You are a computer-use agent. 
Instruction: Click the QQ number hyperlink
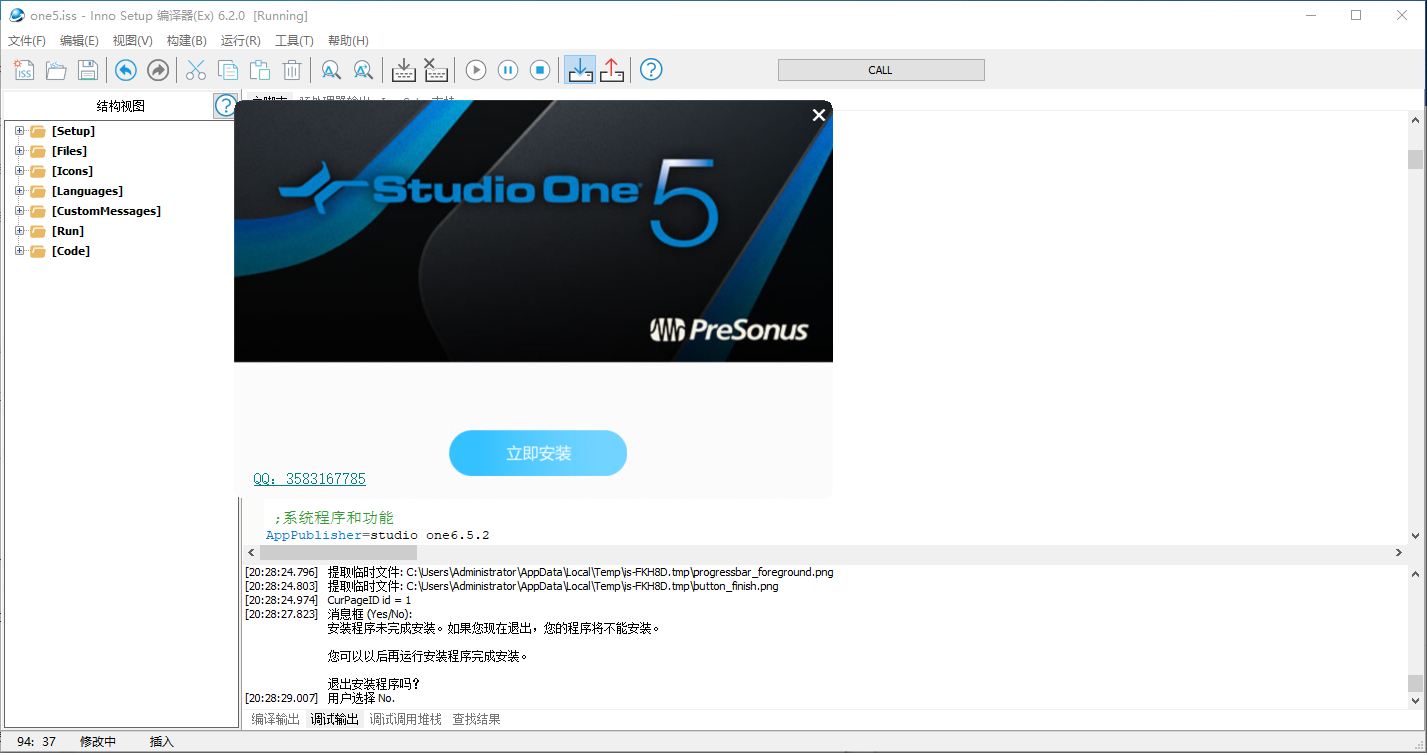[x=310, y=478]
